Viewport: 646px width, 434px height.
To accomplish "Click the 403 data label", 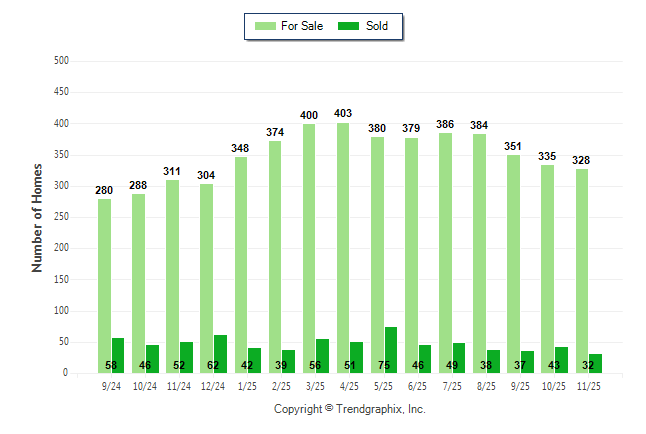I will (x=343, y=114).
